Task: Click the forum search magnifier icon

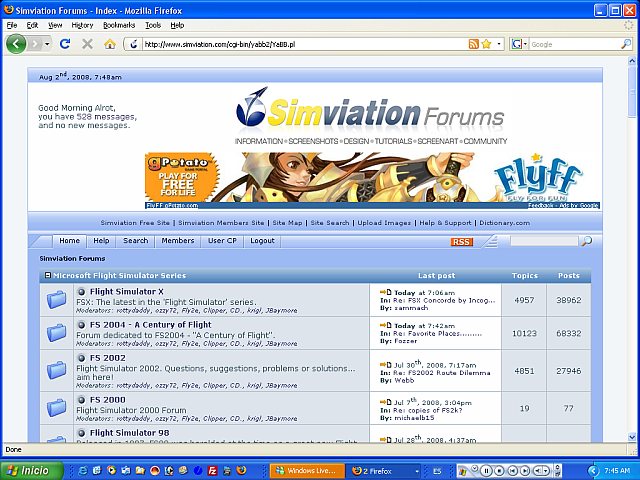Action: (x=586, y=241)
